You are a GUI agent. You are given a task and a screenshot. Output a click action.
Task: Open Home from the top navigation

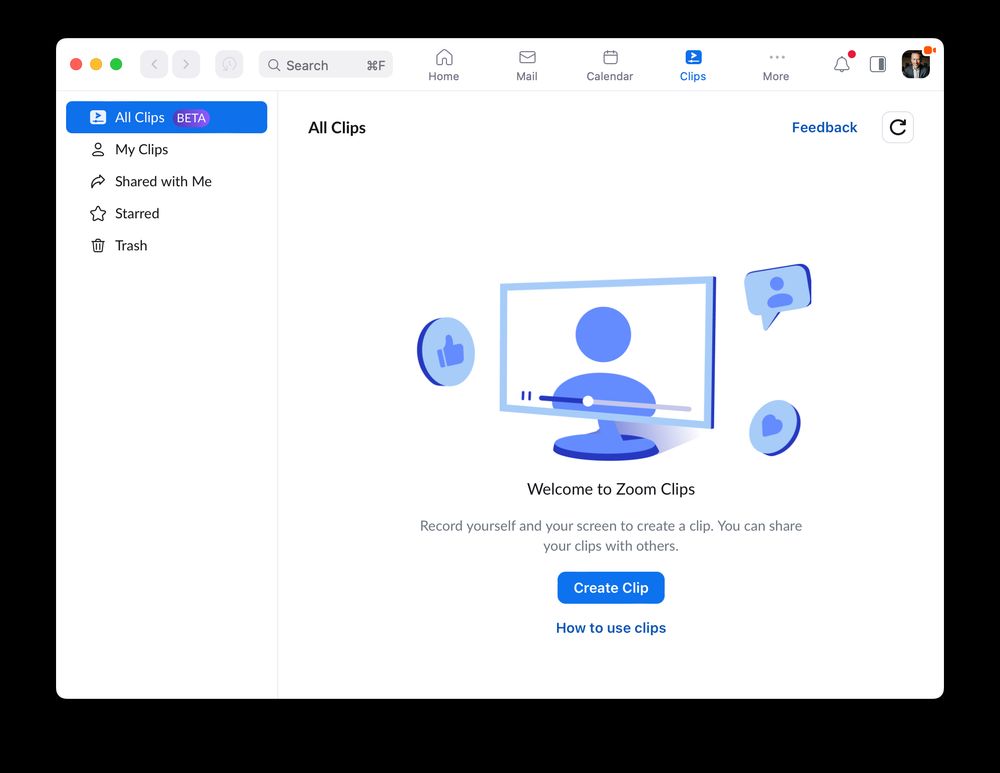444,64
